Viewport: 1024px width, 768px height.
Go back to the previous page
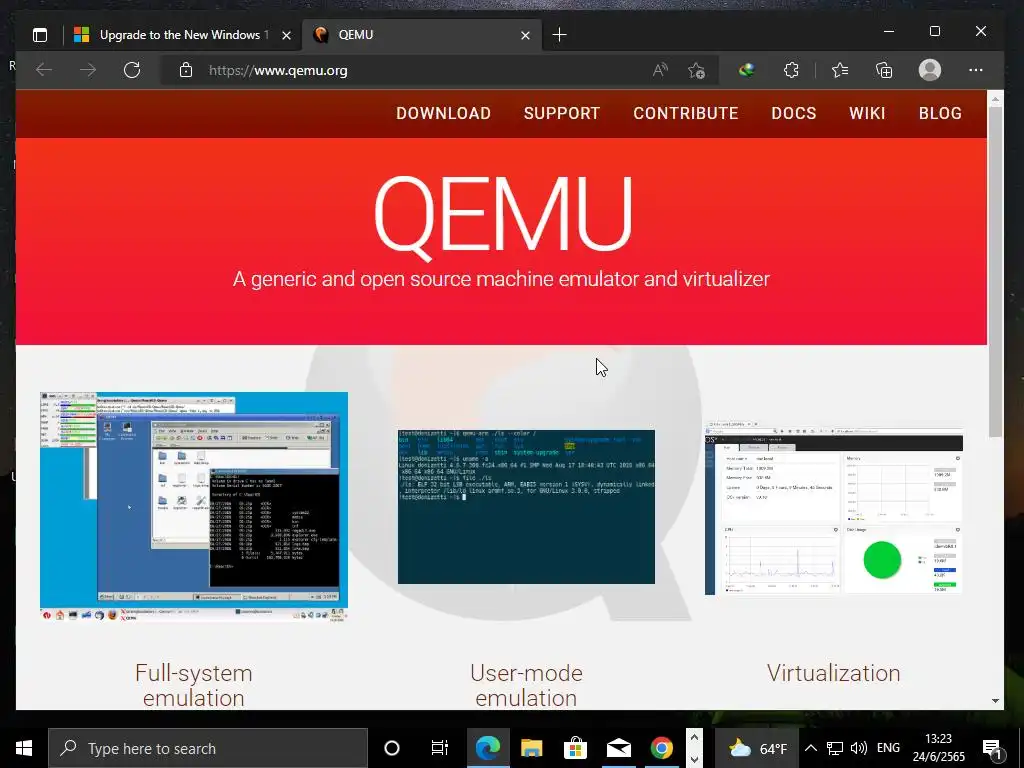coord(44,70)
